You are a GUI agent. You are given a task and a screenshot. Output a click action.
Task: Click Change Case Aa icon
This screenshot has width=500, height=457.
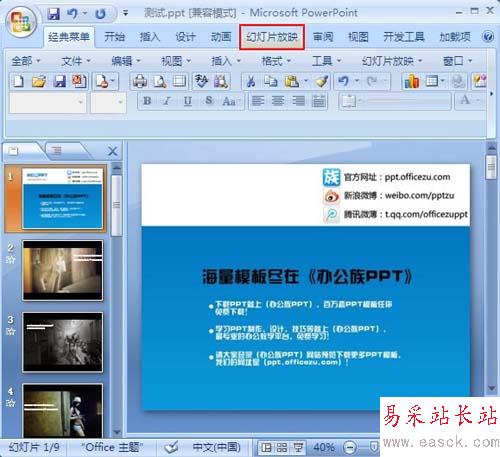pyautogui.click(x=229, y=101)
